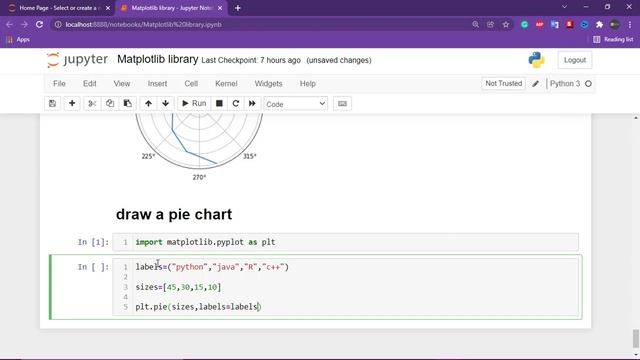Viewport: 640px width, 360px height.
Task: Click the green Grammarly extension icon
Action: (x=524, y=24)
